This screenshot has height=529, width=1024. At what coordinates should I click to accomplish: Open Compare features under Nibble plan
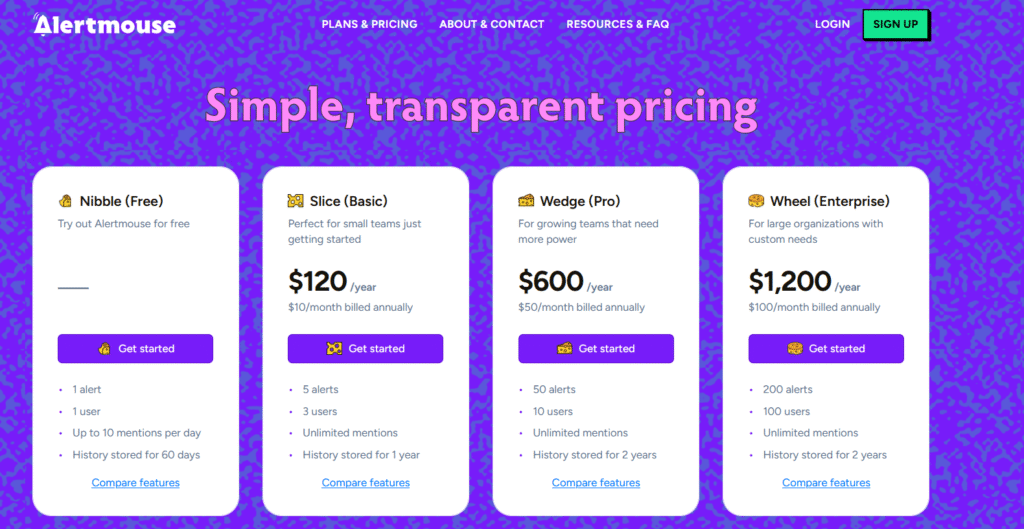(x=136, y=483)
